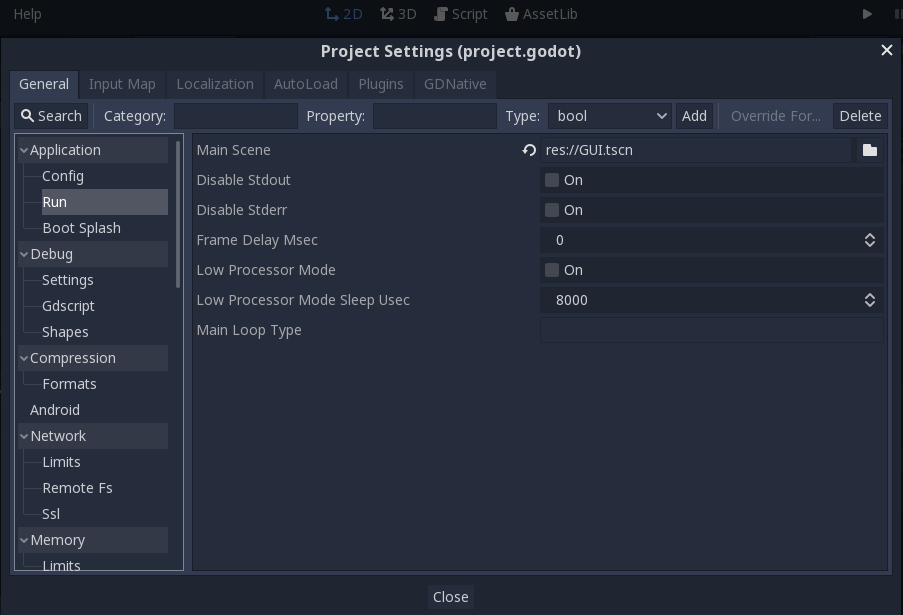Switch to the Localization tab

point(215,85)
